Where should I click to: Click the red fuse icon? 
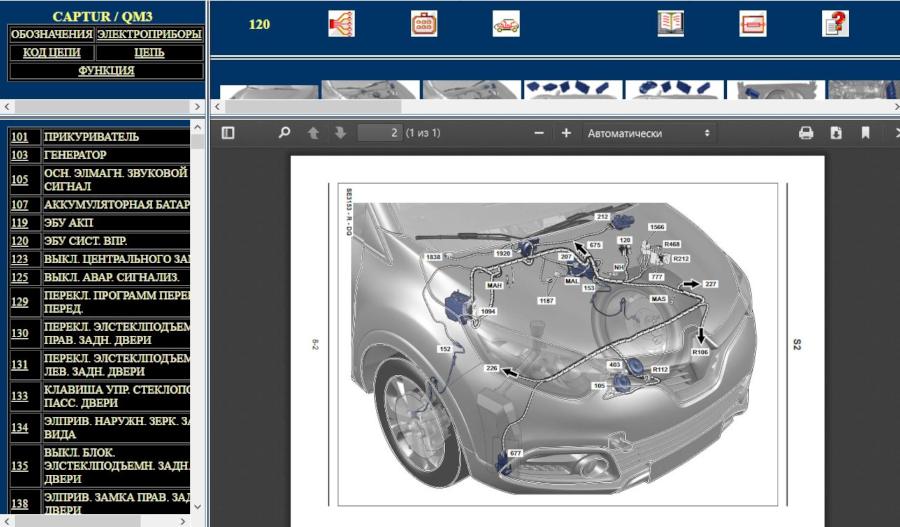click(752, 24)
